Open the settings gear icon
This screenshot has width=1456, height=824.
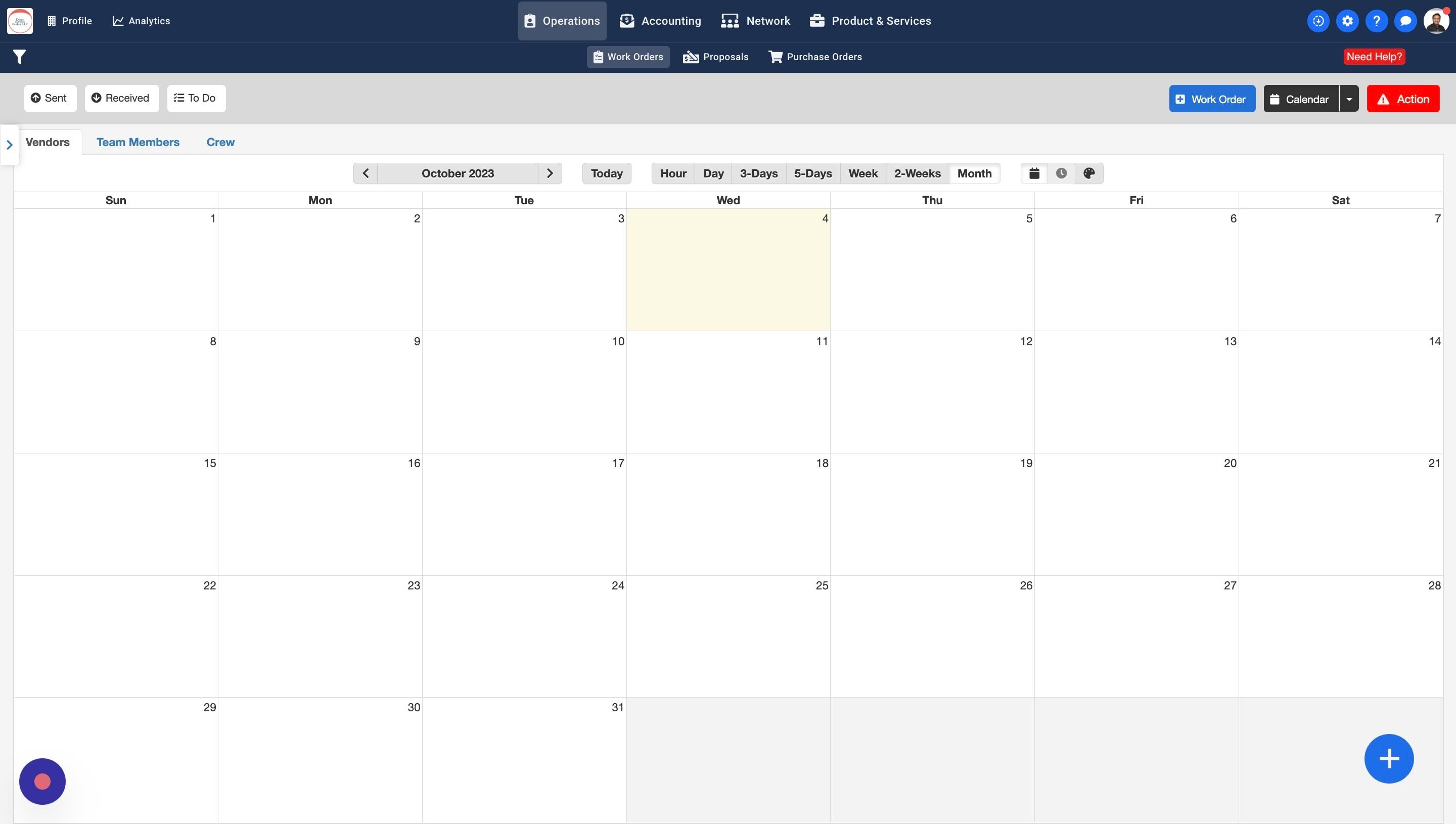[1347, 21]
